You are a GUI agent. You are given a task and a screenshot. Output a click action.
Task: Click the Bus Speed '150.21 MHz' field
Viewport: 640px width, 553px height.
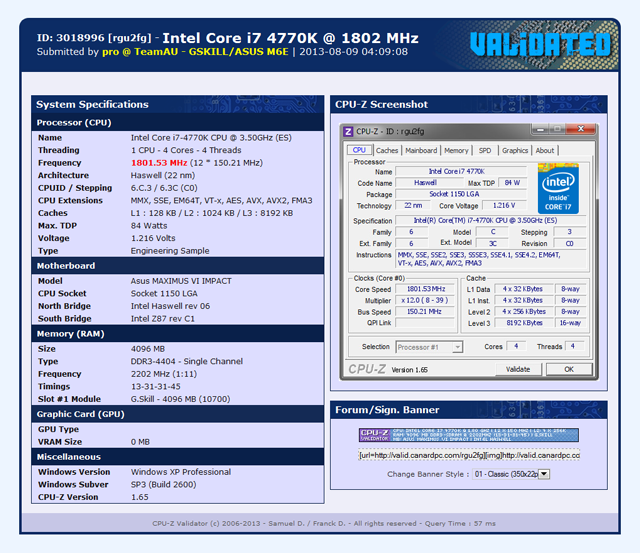tap(425, 311)
